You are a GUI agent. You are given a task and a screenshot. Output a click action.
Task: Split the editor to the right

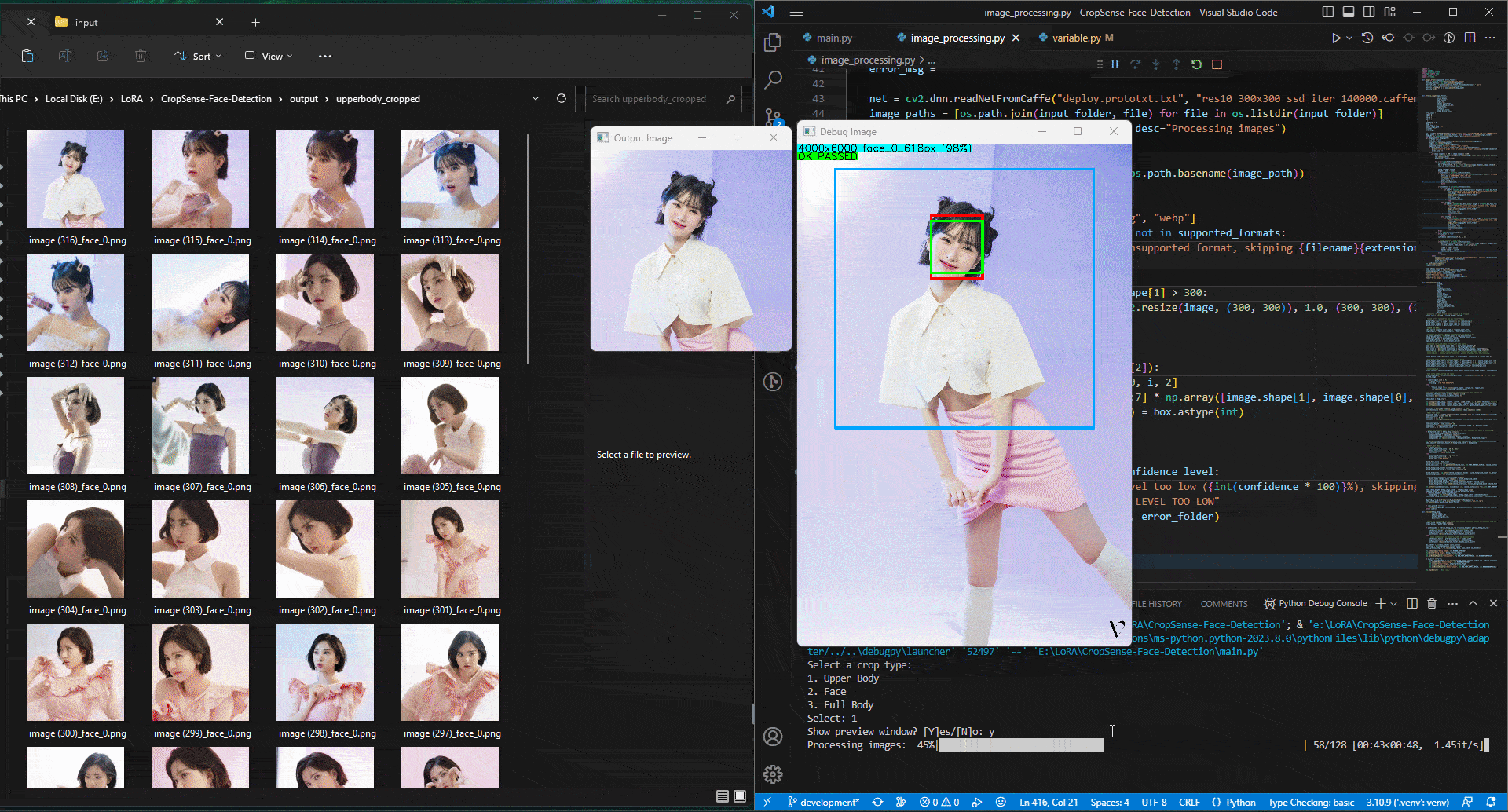tap(1470, 38)
